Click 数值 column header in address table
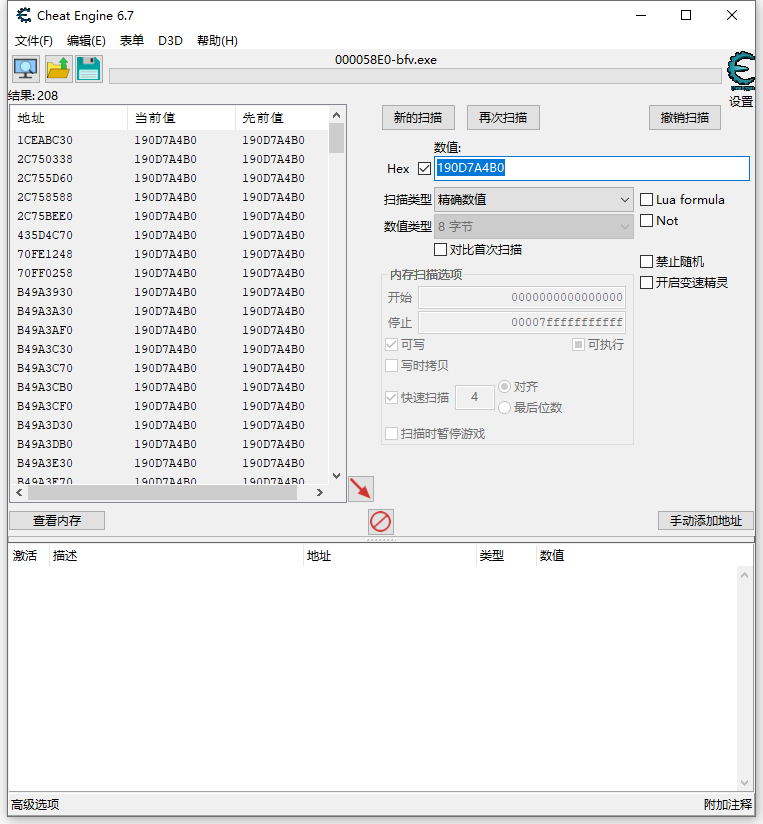Viewport: 763px width, 824px height. coord(644,555)
